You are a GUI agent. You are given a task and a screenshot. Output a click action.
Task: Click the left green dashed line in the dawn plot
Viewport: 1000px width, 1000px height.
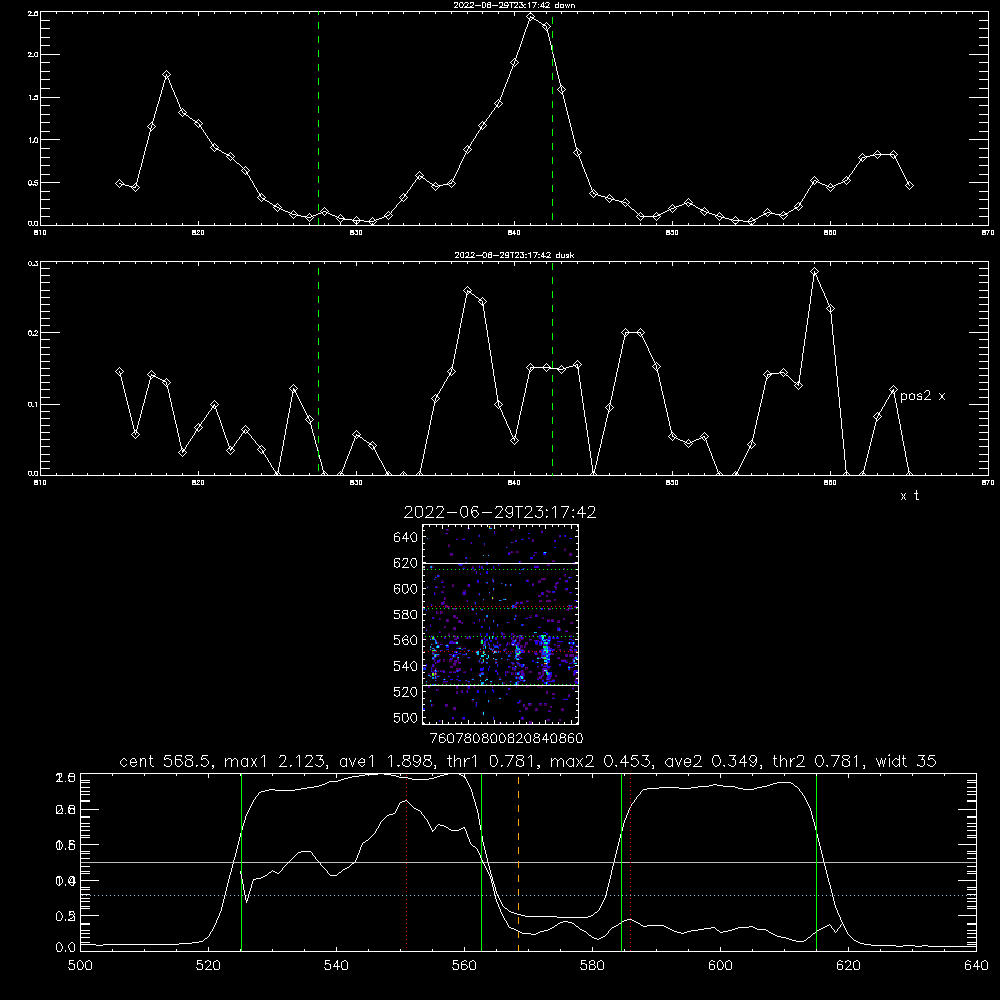point(318,119)
